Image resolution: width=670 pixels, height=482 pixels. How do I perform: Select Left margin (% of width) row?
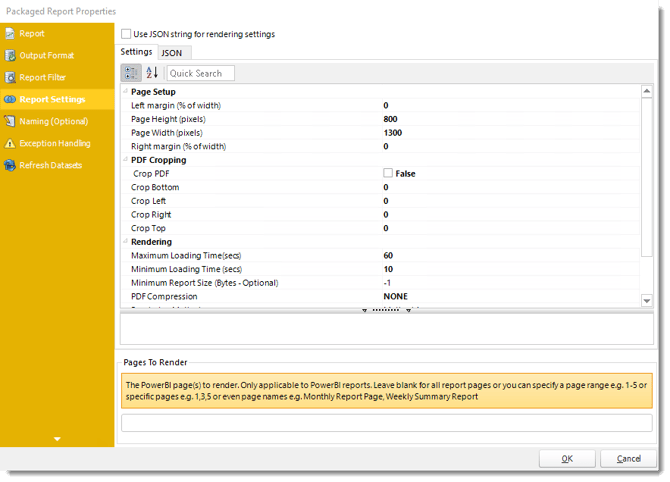[380, 105]
